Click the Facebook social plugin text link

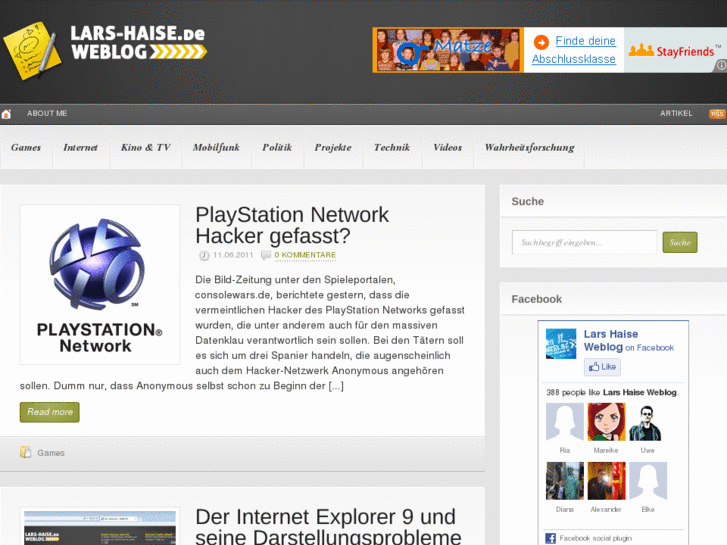(595, 538)
